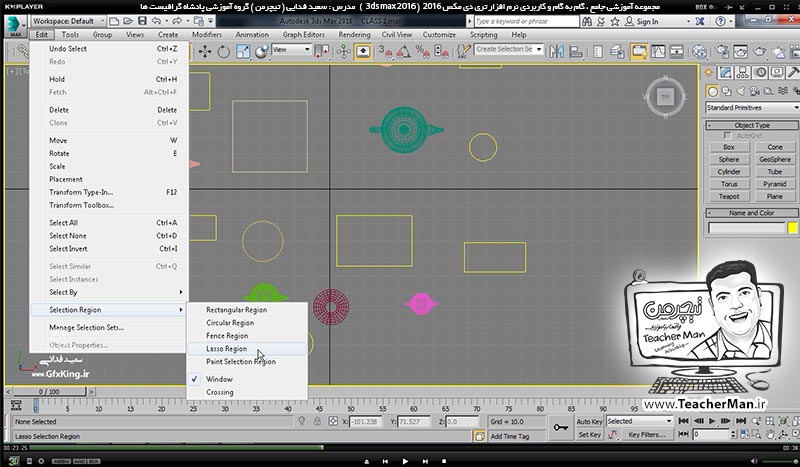Click the Save File floppy icon
Screen dimensions: 800x467
142,21
